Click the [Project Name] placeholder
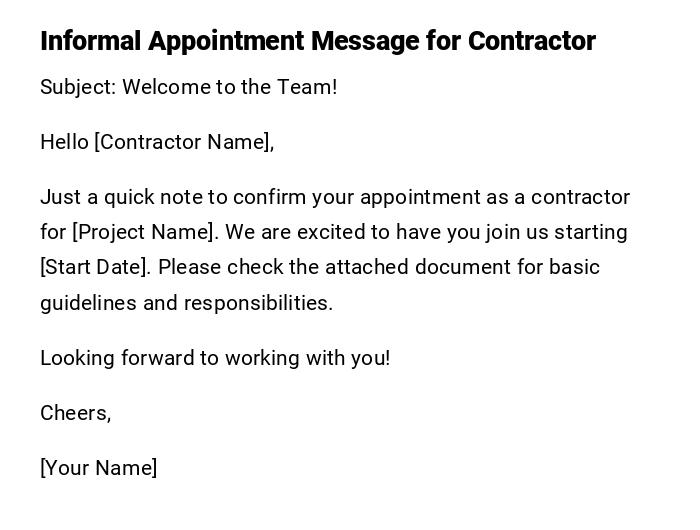The height and width of the screenshot is (530, 700). tap(143, 232)
